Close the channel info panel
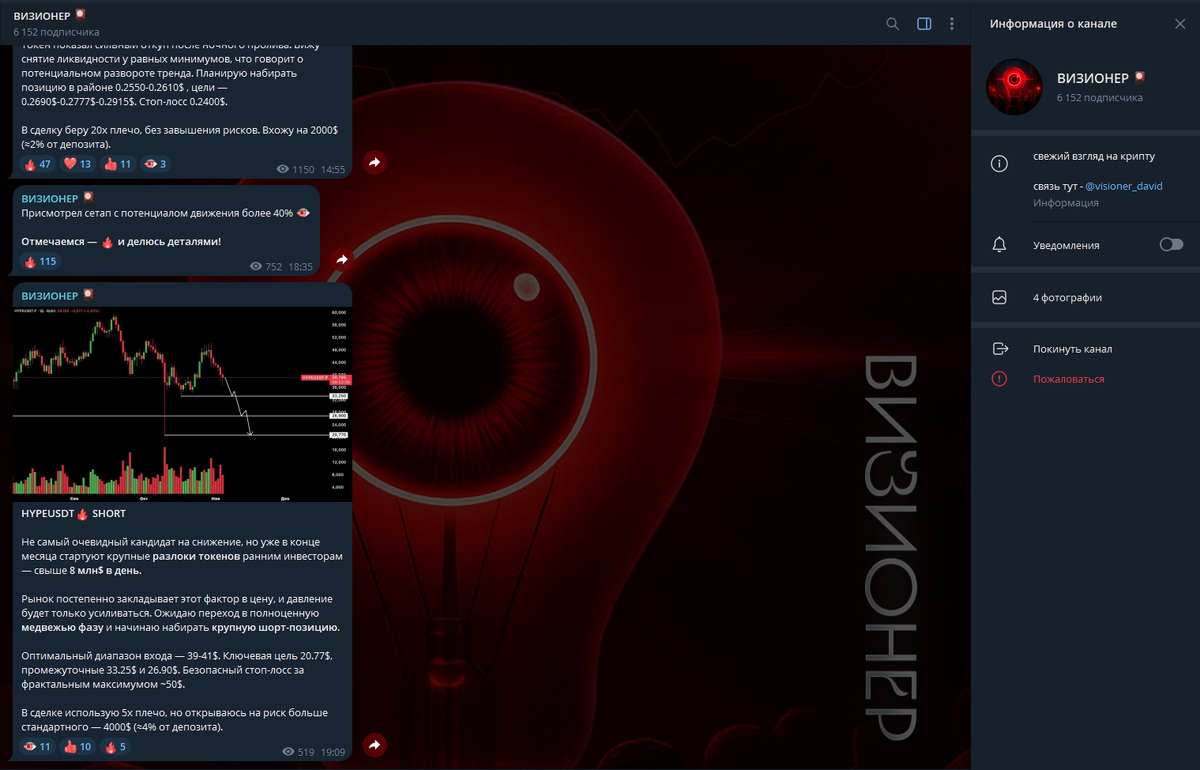The width and height of the screenshot is (1200, 770). (x=1180, y=23)
